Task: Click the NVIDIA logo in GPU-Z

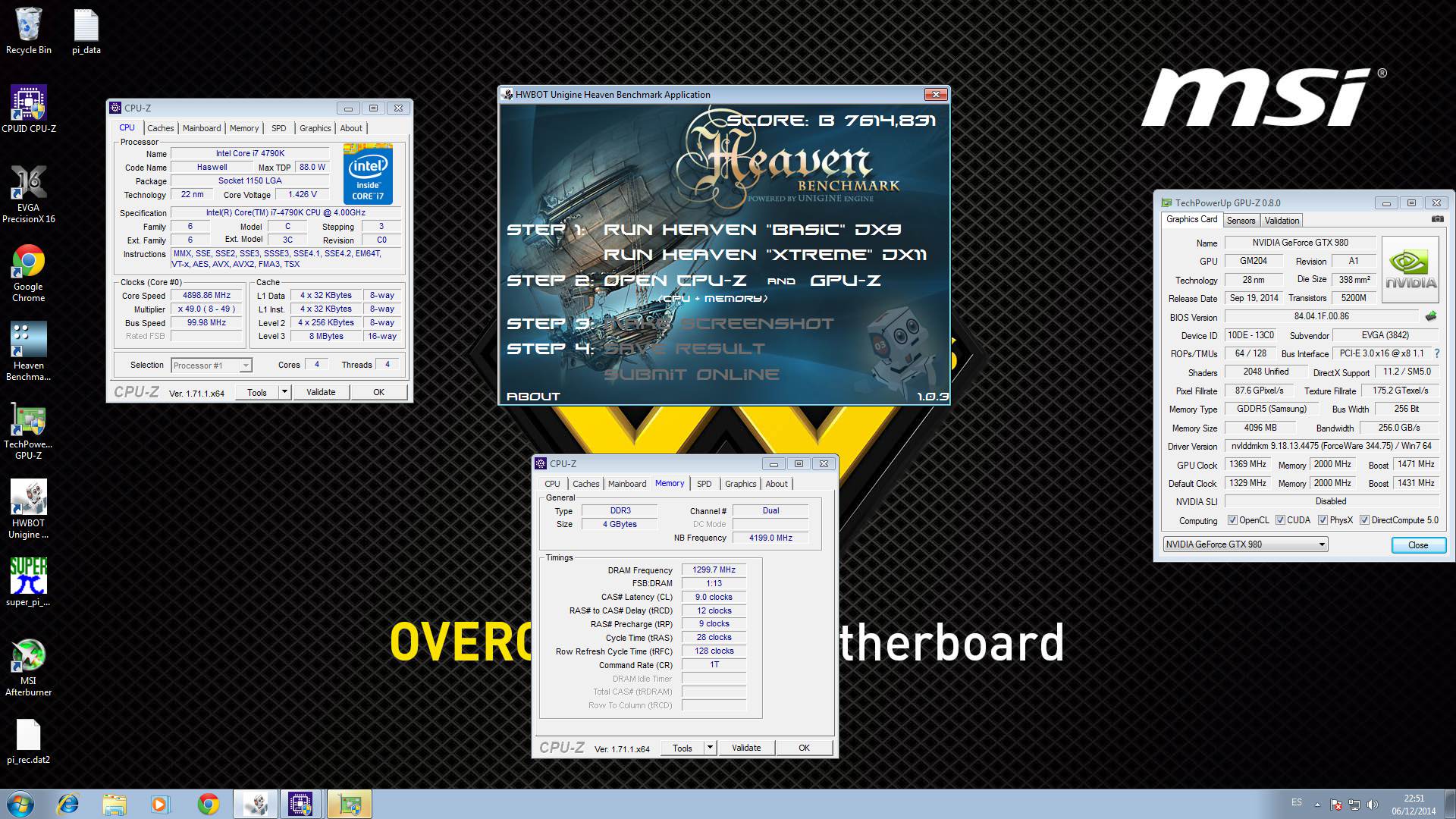Action: tap(1410, 270)
